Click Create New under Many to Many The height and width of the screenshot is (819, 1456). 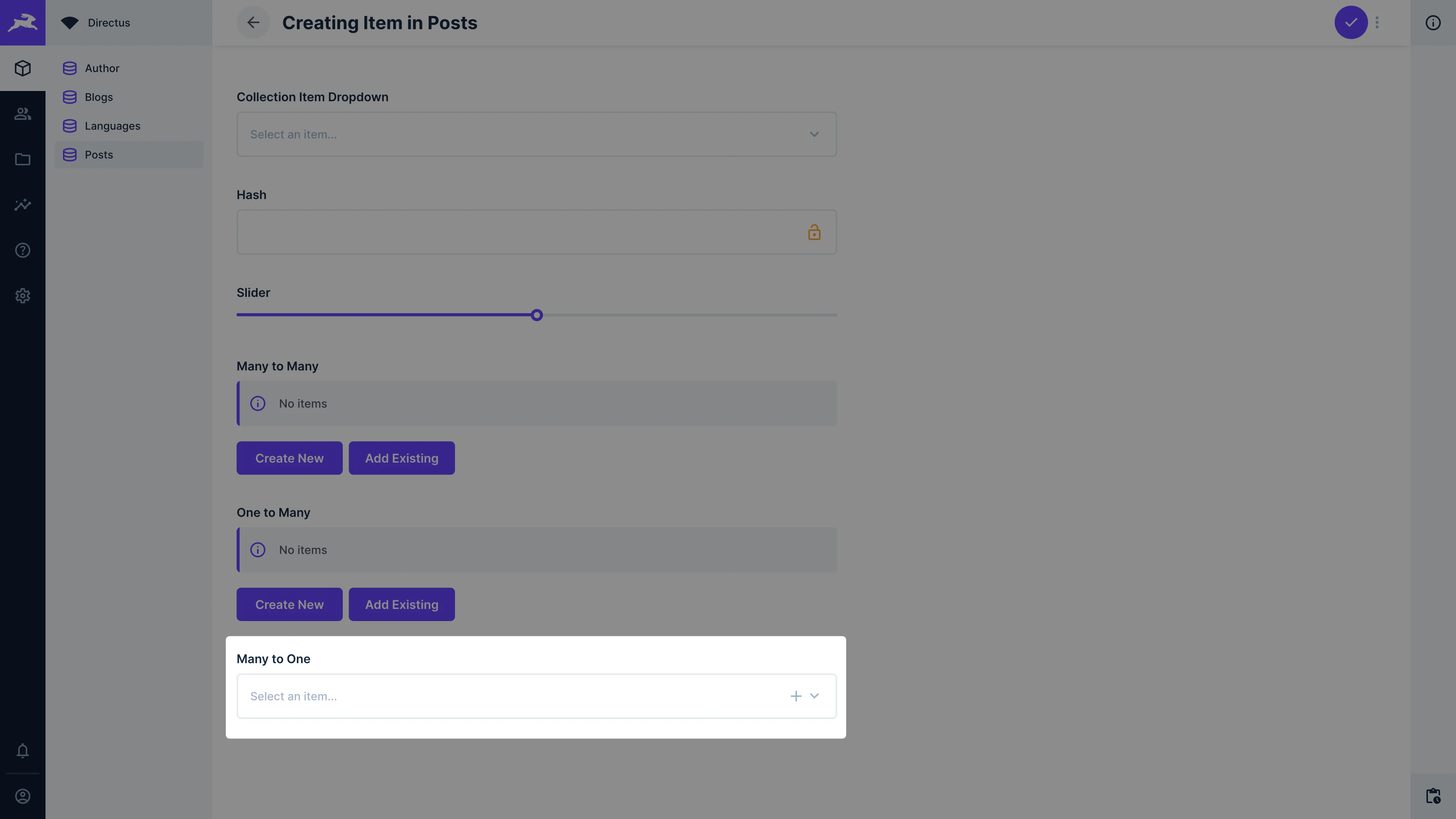[289, 458]
